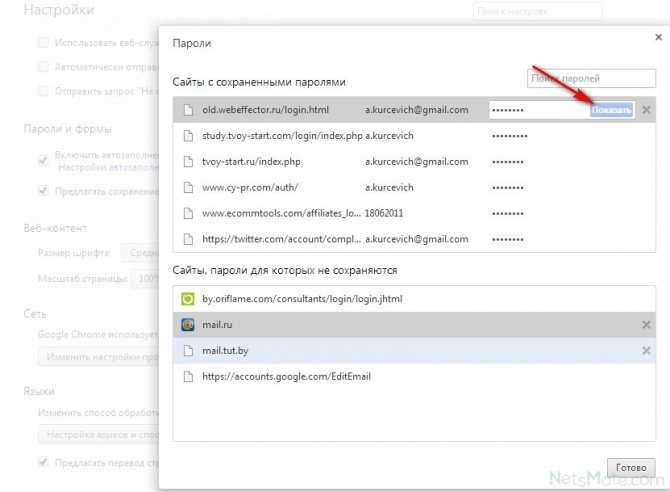Open 'Размер шрифта' dropdown
The width and height of the screenshot is (670, 492).
pyautogui.click(x=138, y=253)
